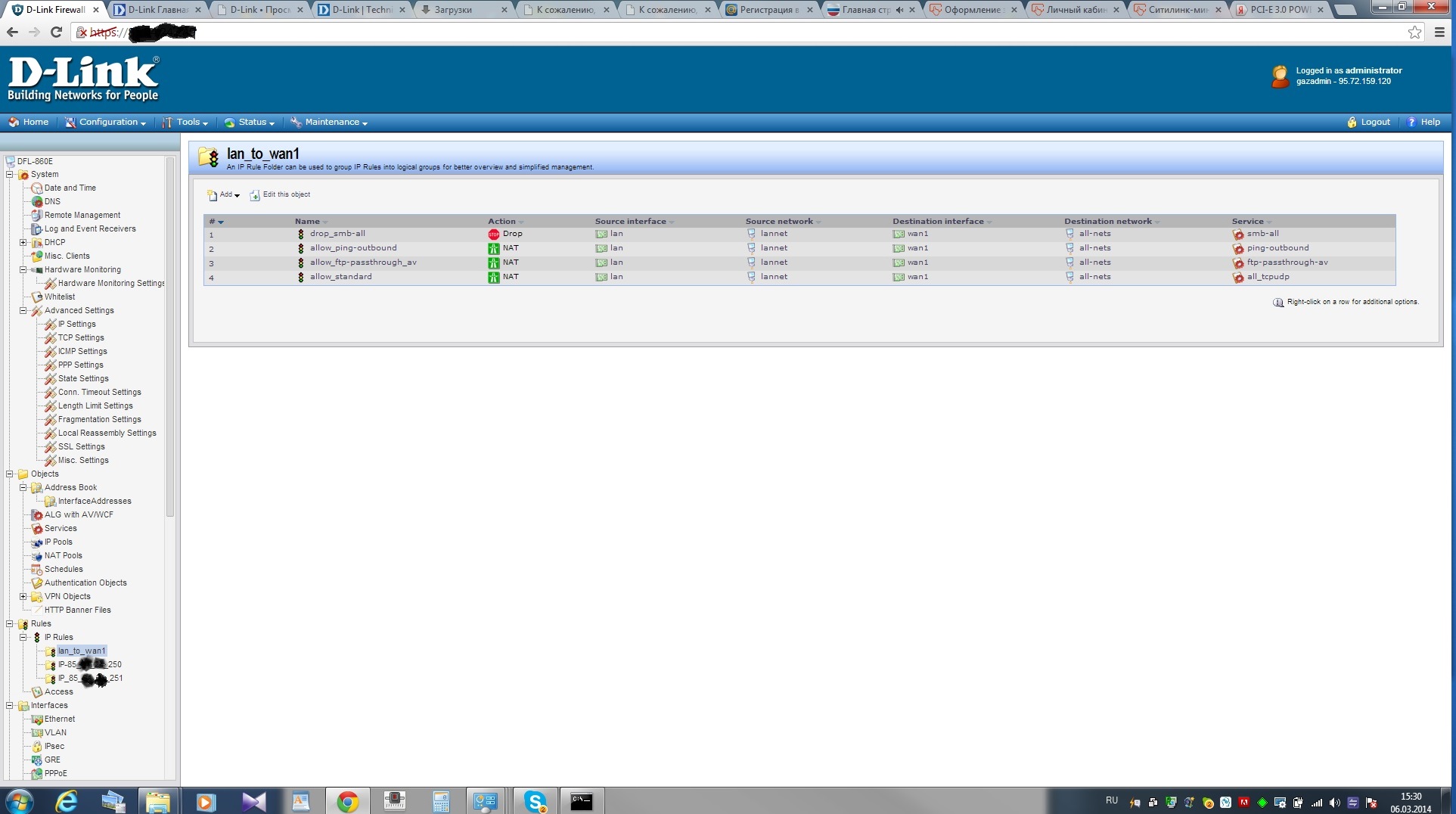Select the lan_to_wan1 rule folder in tree
Screen dimensions: 1456x814
click(82, 651)
